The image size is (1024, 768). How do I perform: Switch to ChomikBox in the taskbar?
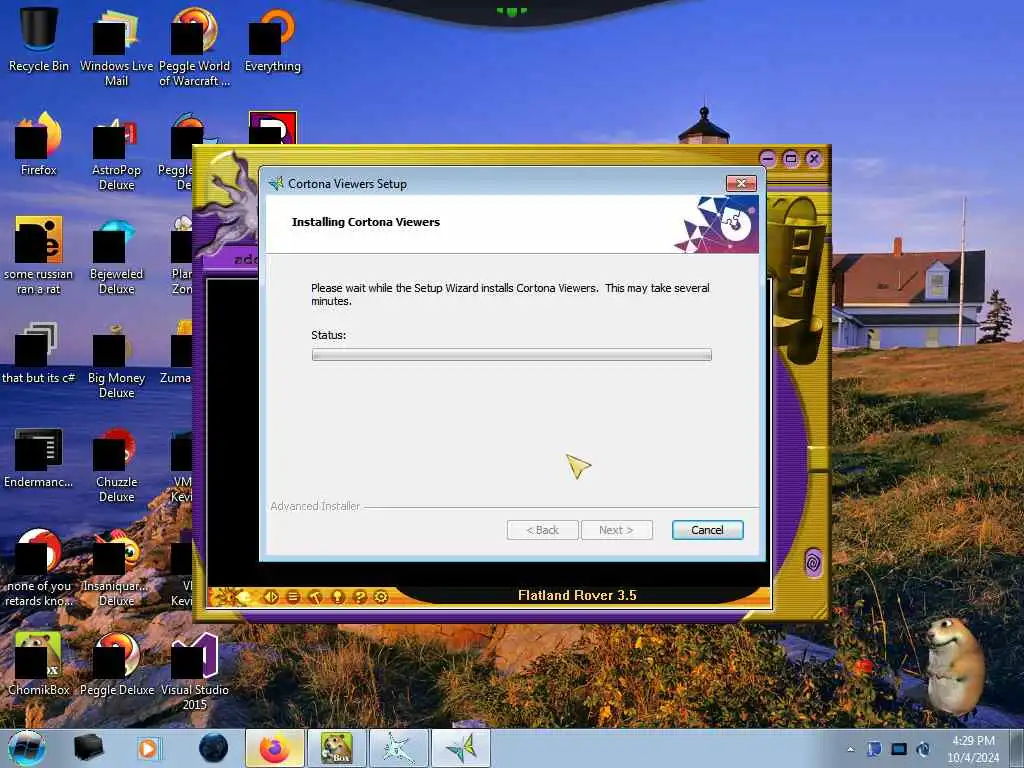pos(336,748)
